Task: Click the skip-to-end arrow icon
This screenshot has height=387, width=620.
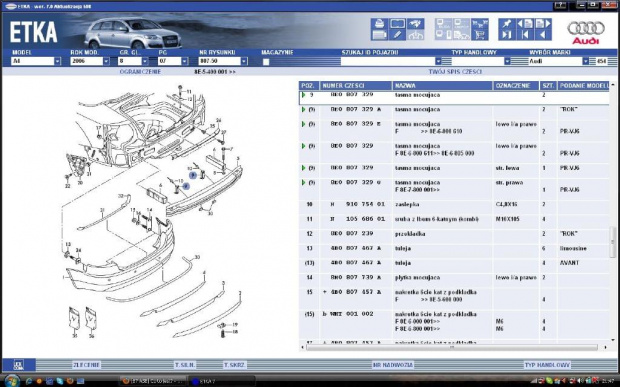Action: click(507, 35)
